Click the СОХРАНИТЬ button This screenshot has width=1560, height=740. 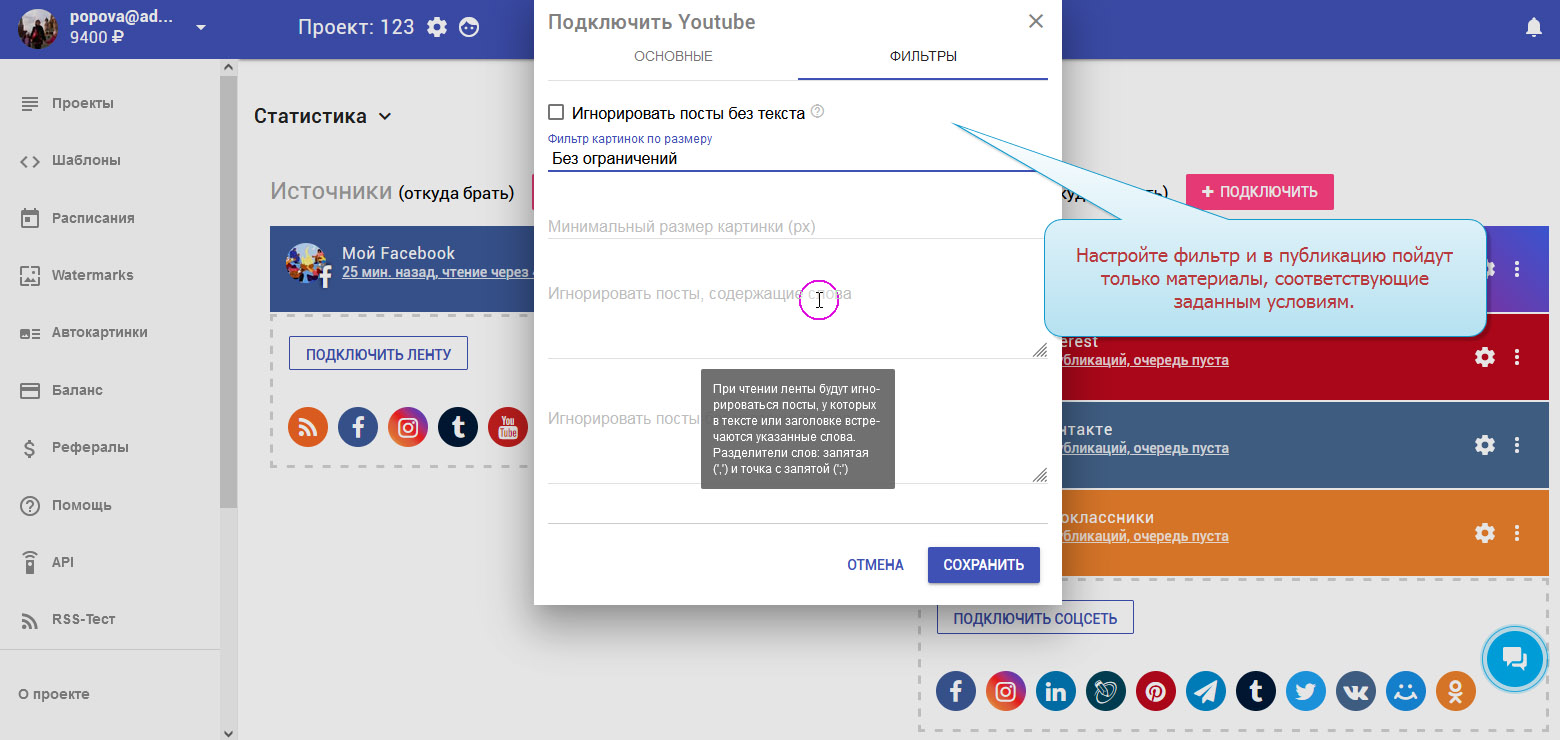click(983, 565)
